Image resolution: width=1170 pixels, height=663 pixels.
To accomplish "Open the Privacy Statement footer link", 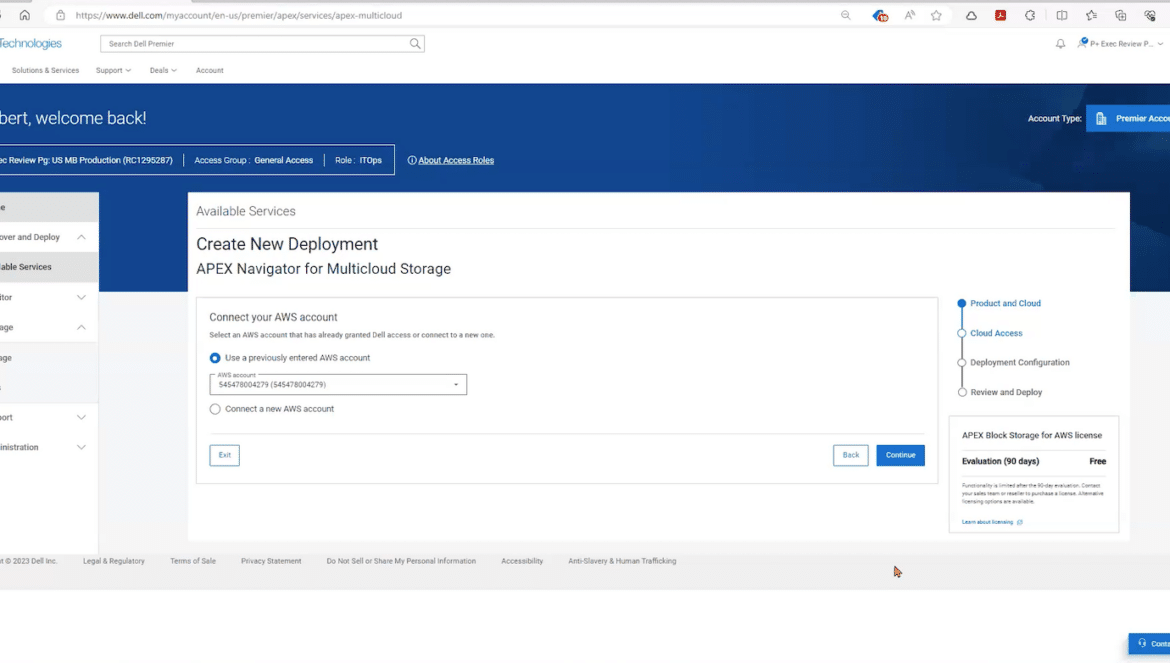I will pyautogui.click(x=271, y=561).
